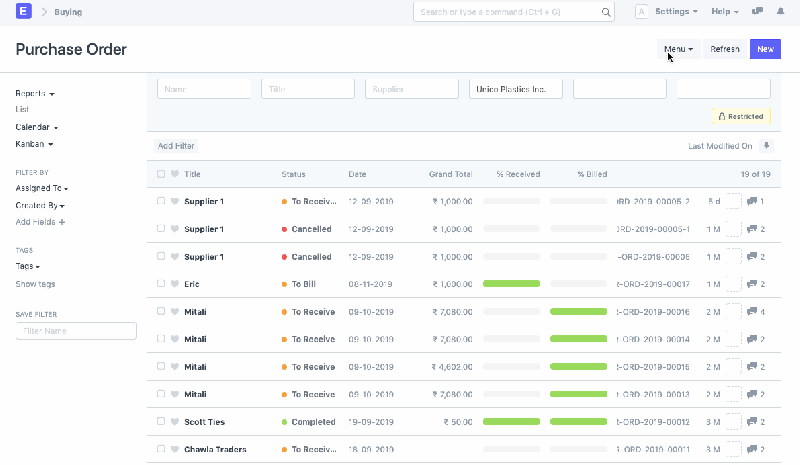Open comments on the Scott Ties row

click(x=756, y=422)
